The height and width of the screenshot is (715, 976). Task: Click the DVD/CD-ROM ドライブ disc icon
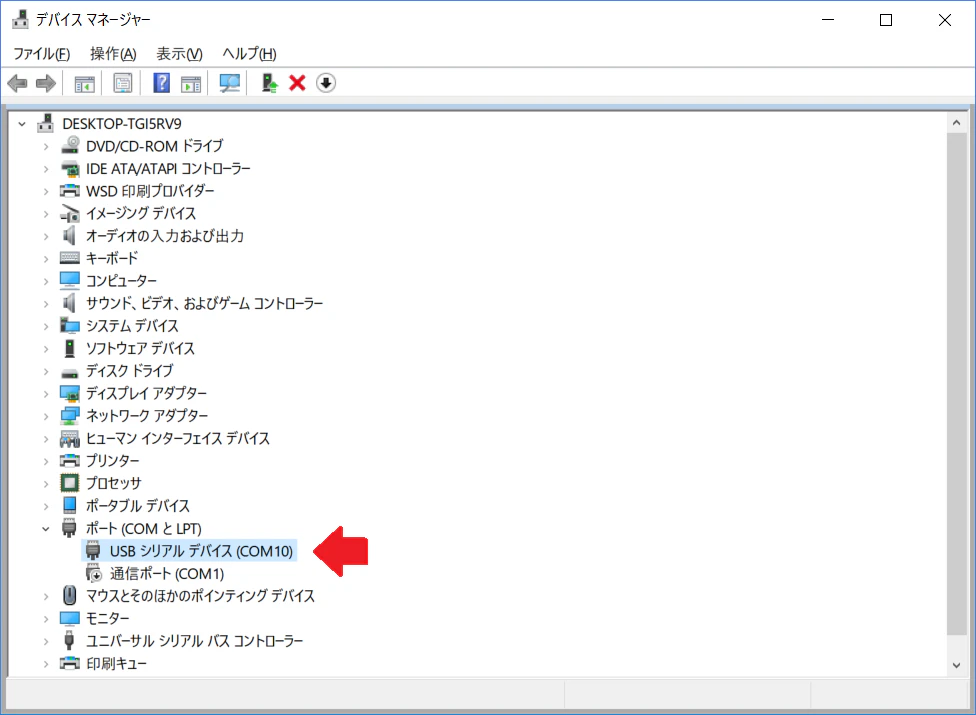click(x=70, y=146)
